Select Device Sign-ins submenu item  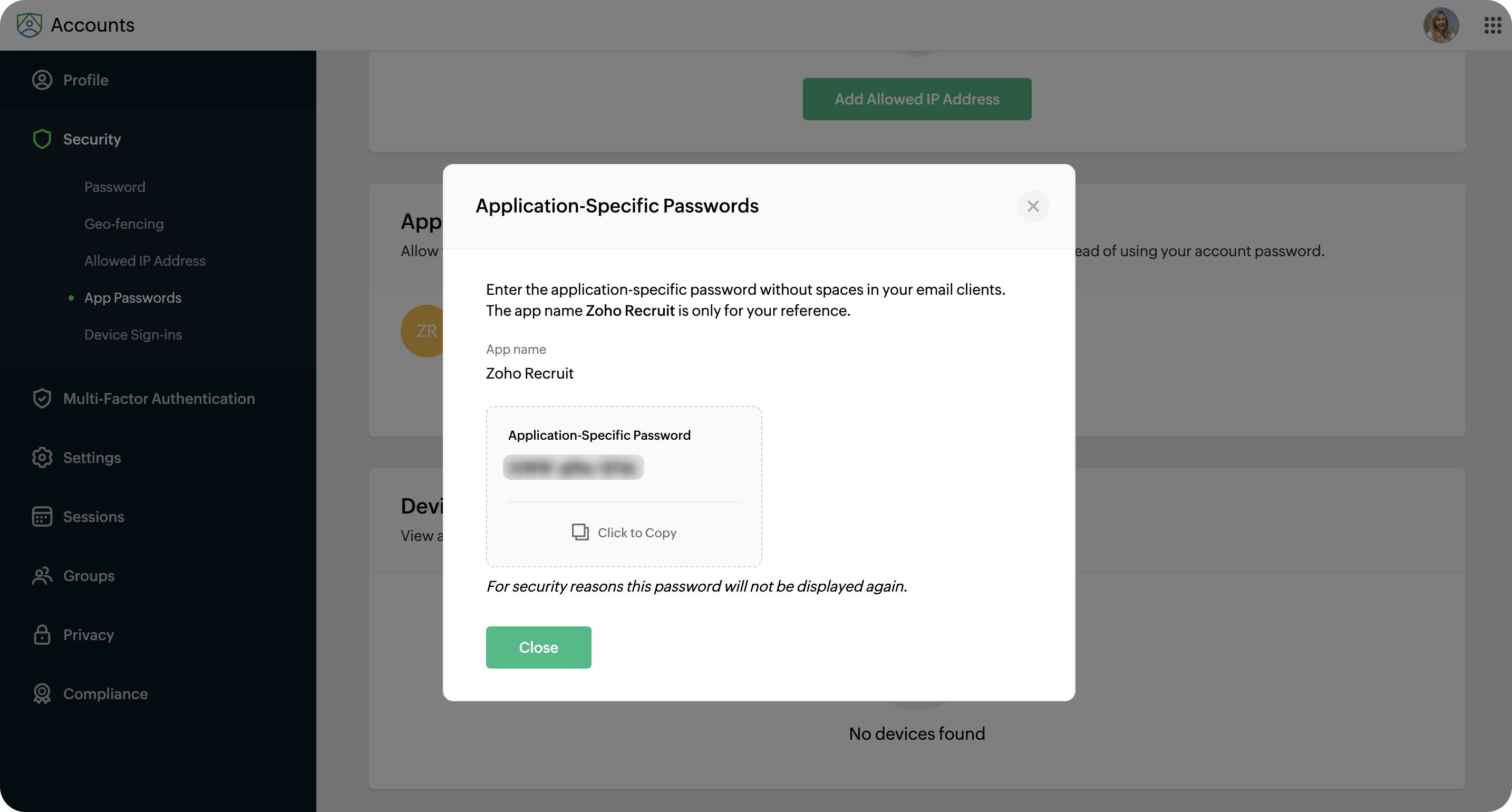tap(133, 335)
